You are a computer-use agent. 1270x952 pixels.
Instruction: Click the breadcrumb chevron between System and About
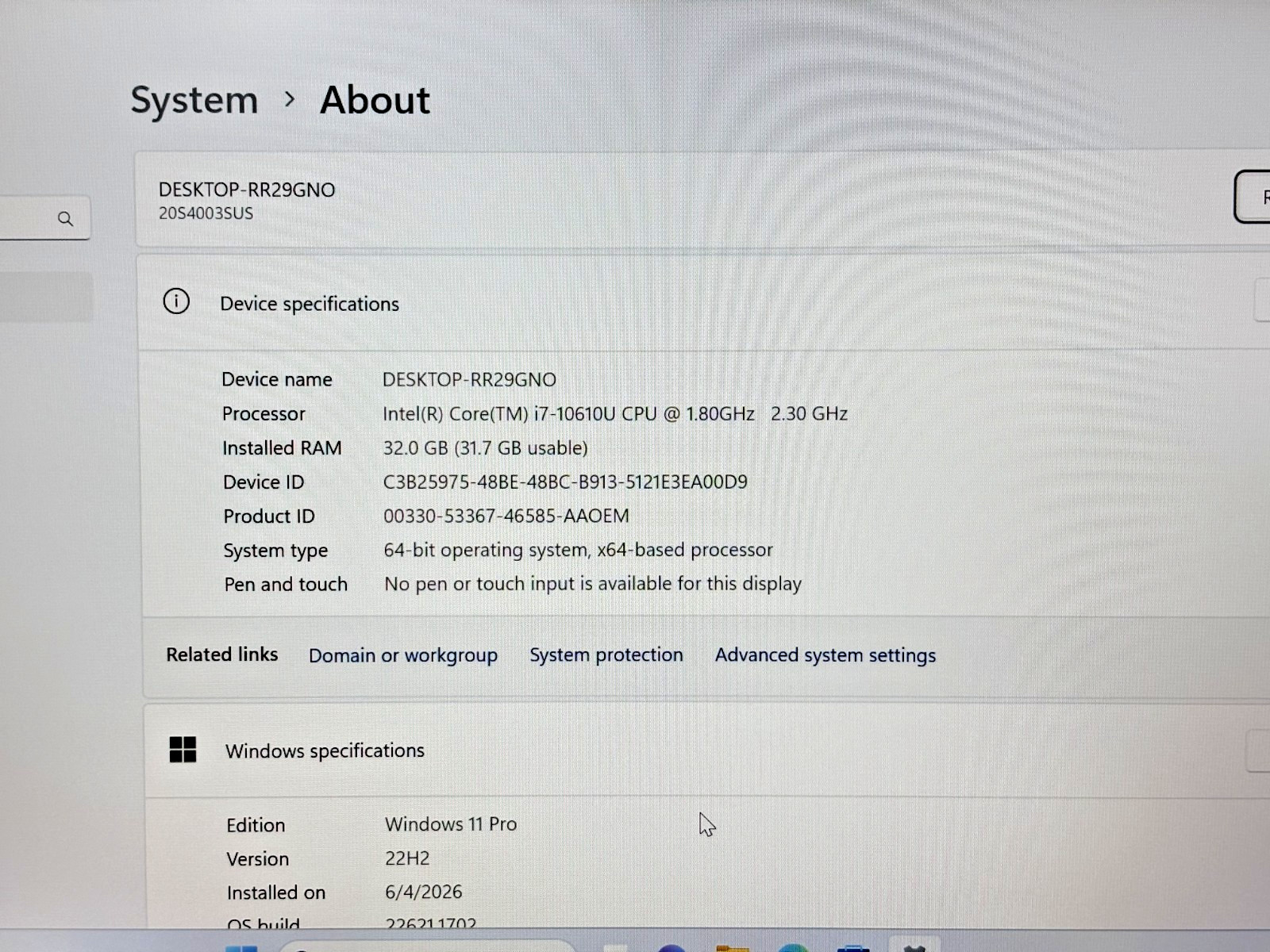tap(290, 99)
